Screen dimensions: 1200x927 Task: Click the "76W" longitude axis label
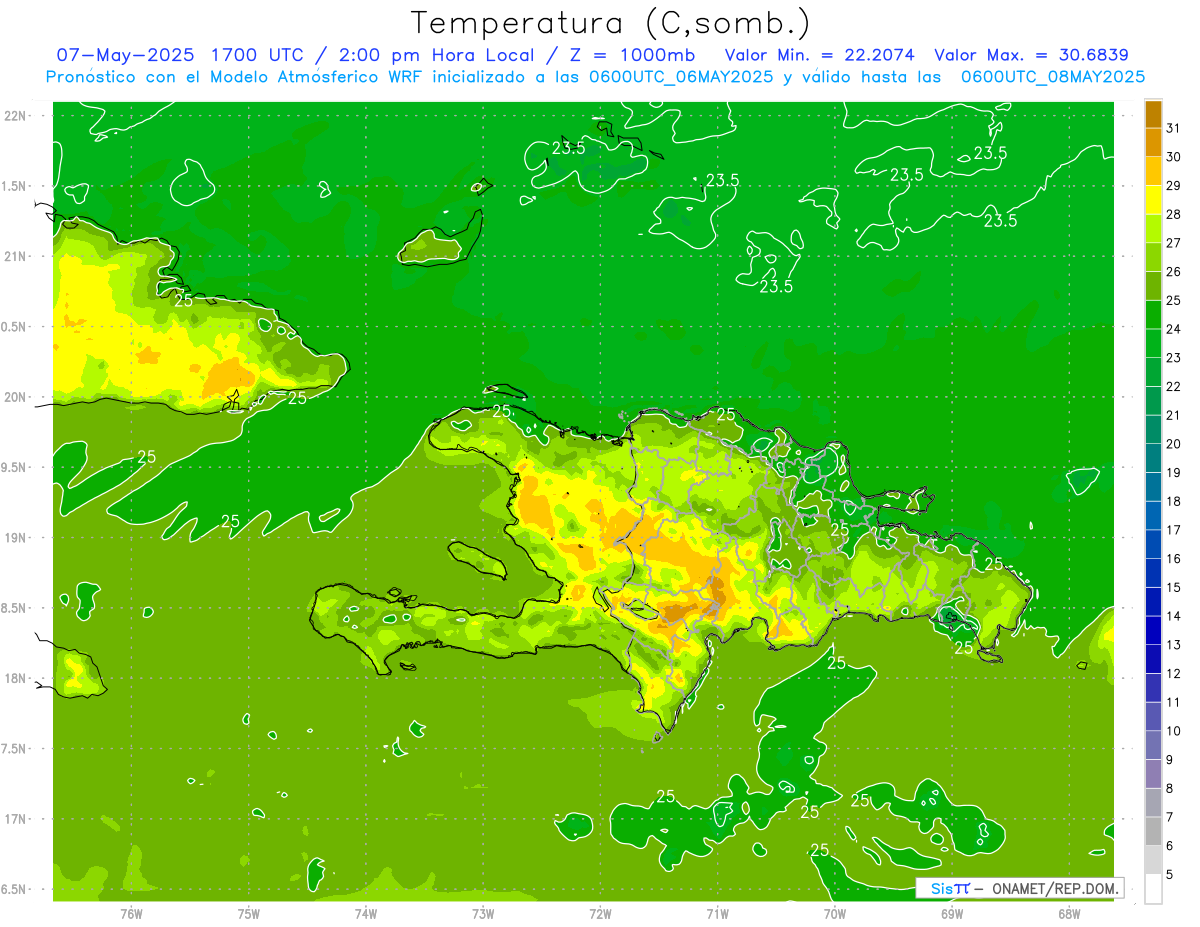[131, 914]
